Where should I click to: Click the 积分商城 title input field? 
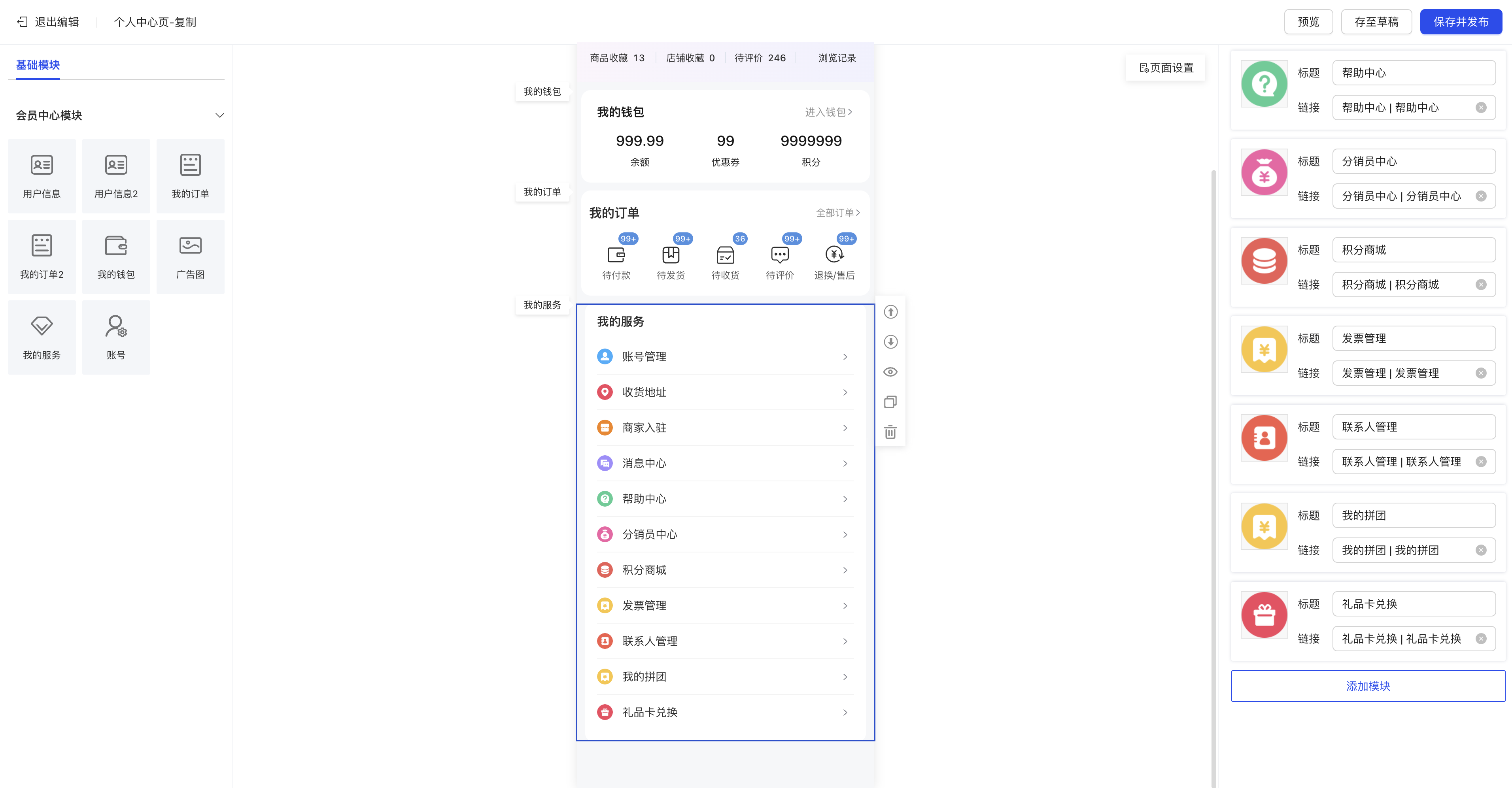click(1414, 250)
